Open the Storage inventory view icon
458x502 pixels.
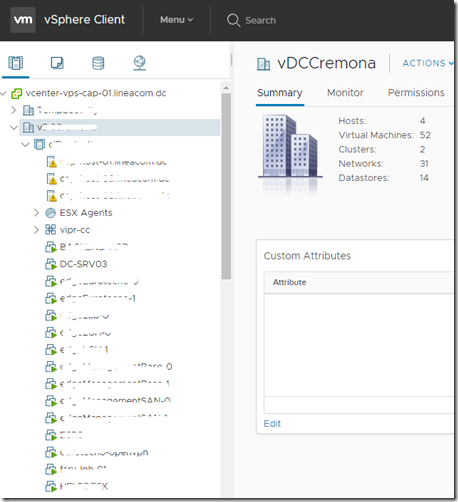tap(98, 63)
